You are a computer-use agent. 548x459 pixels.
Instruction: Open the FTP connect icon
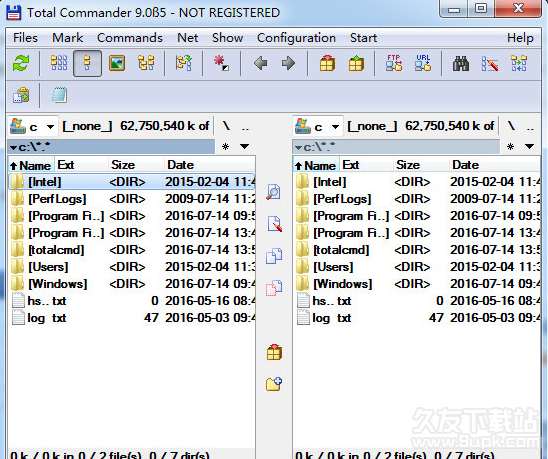pyautogui.click(x=394, y=63)
